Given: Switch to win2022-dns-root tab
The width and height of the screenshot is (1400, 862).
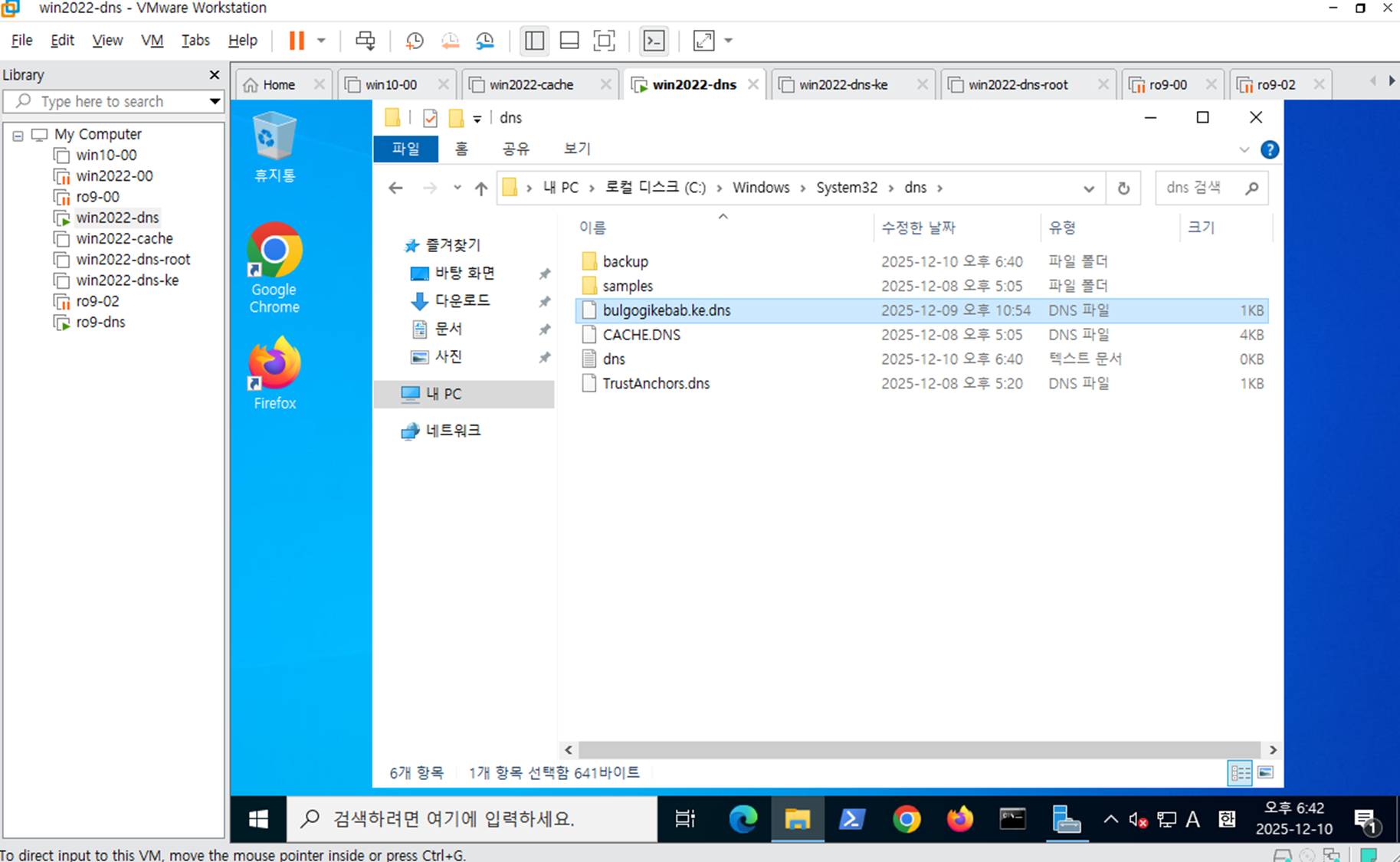Looking at the screenshot, I should point(1018,84).
